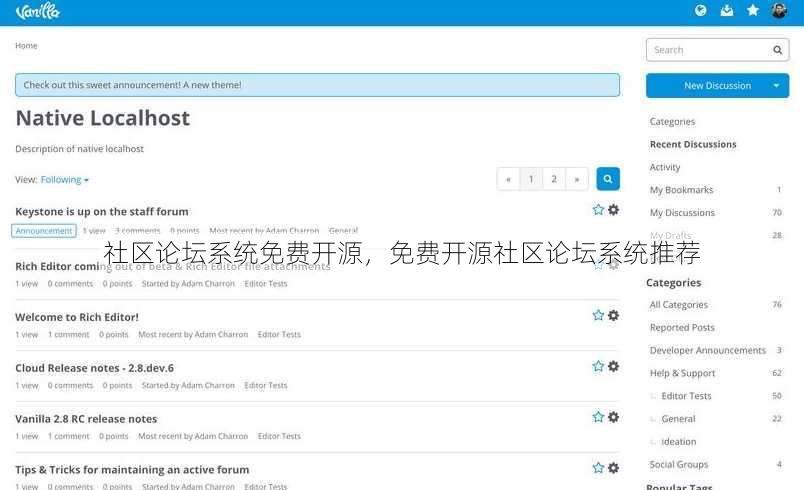The height and width of the screenshot is (490, 804).
Task: Open Social Groups category
Action: point(678,464)
